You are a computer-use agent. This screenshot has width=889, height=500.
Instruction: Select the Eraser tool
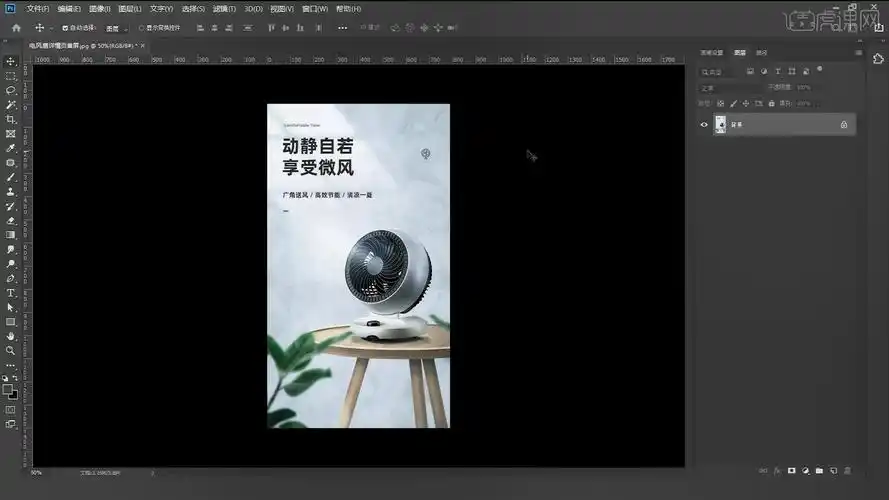click(x=11, y=221)
